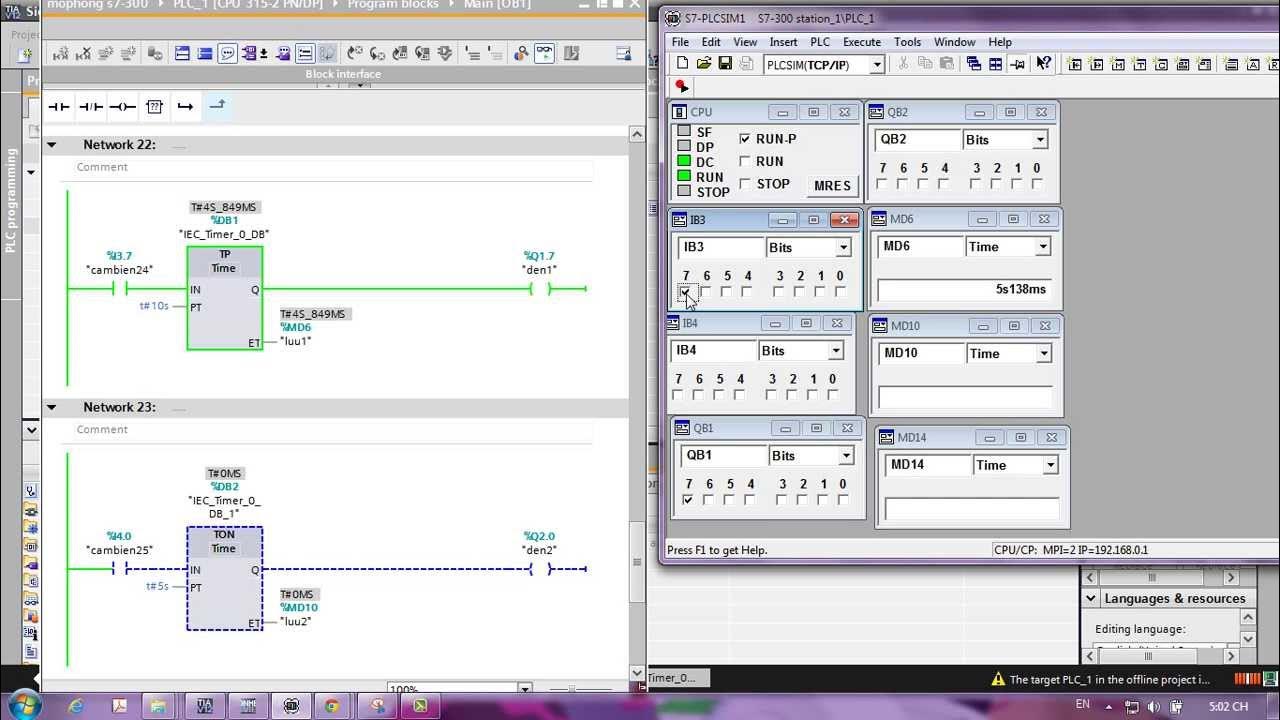Click the QB1 address input field

pyautogui.click(x=723, y=456)
